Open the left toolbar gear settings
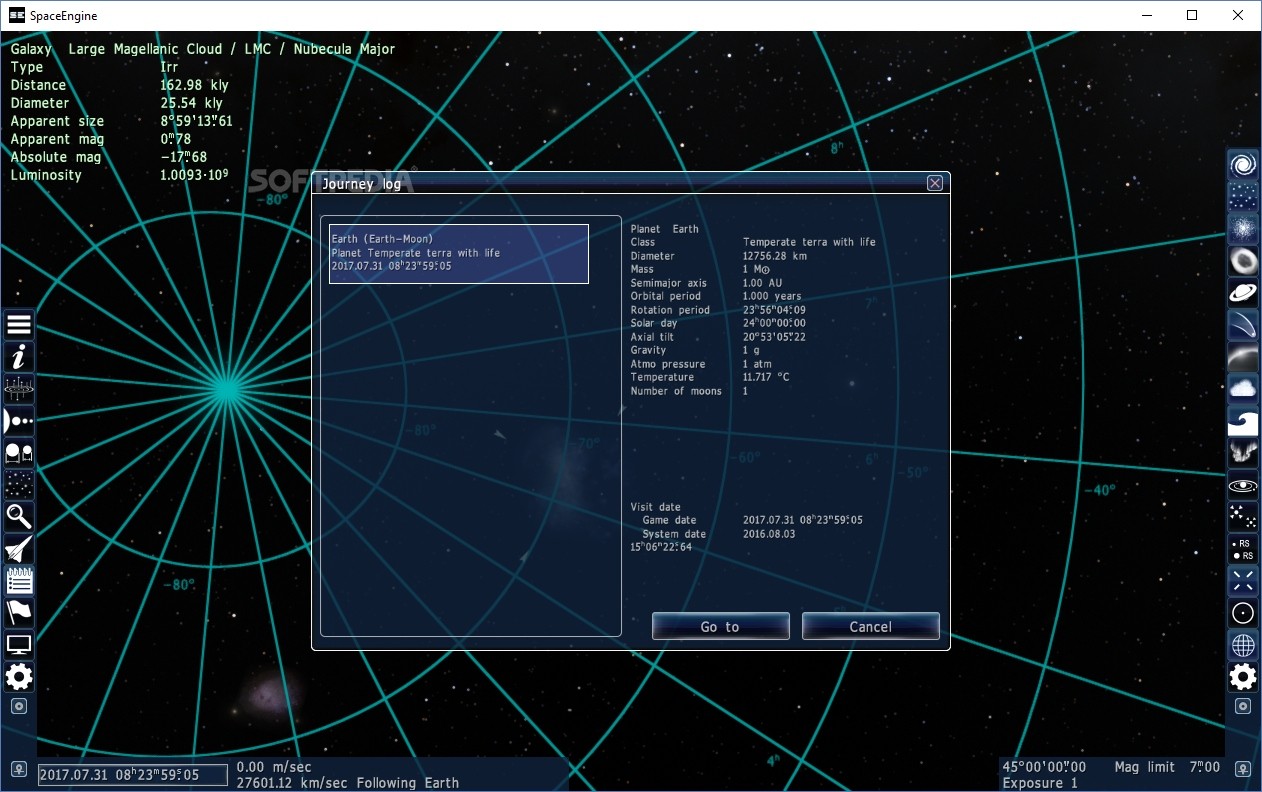The image size is (1262, 792). pyautogui.click(x=19, y=677)
